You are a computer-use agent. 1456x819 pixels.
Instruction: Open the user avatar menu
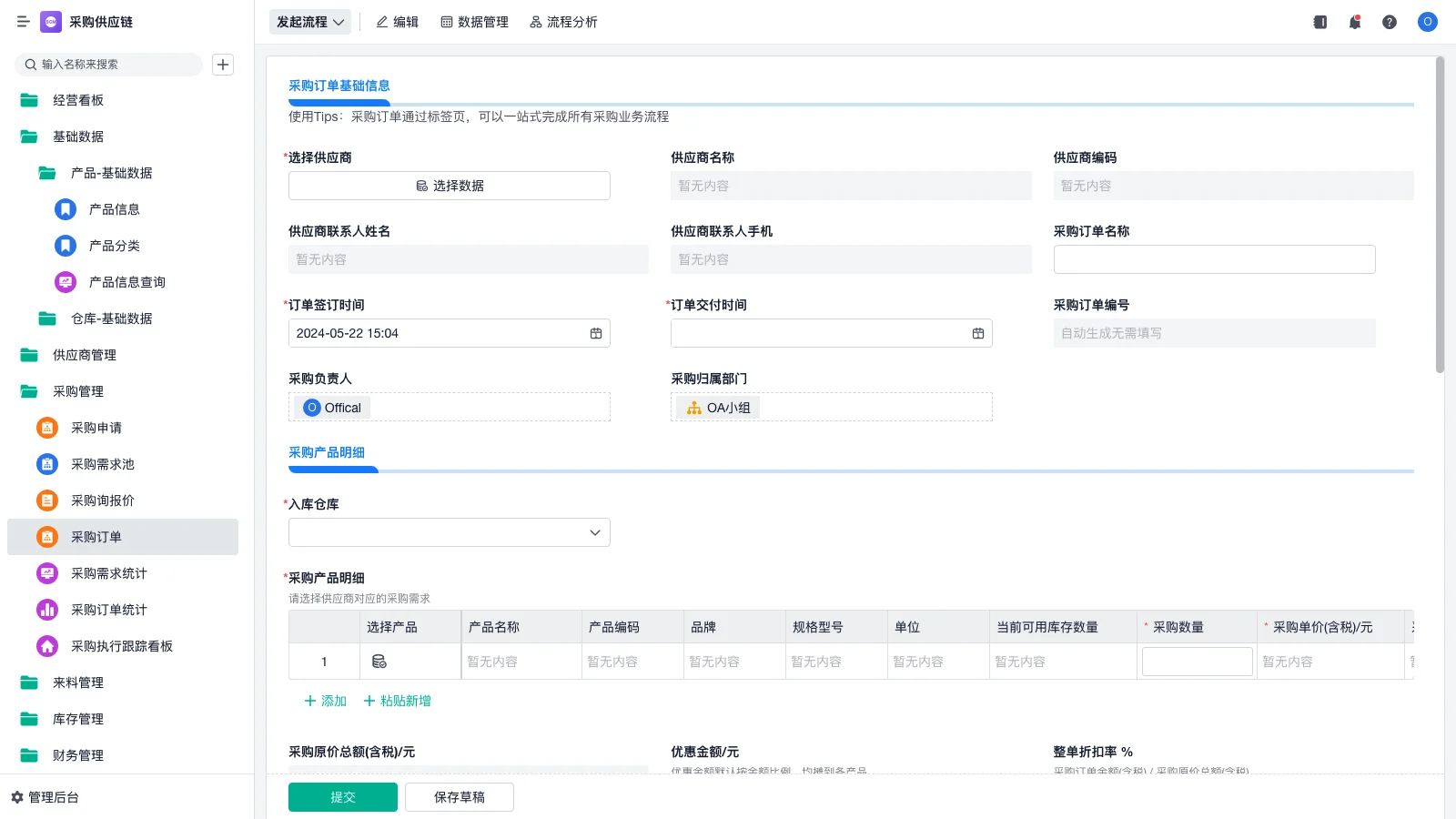coord(1428,22)
